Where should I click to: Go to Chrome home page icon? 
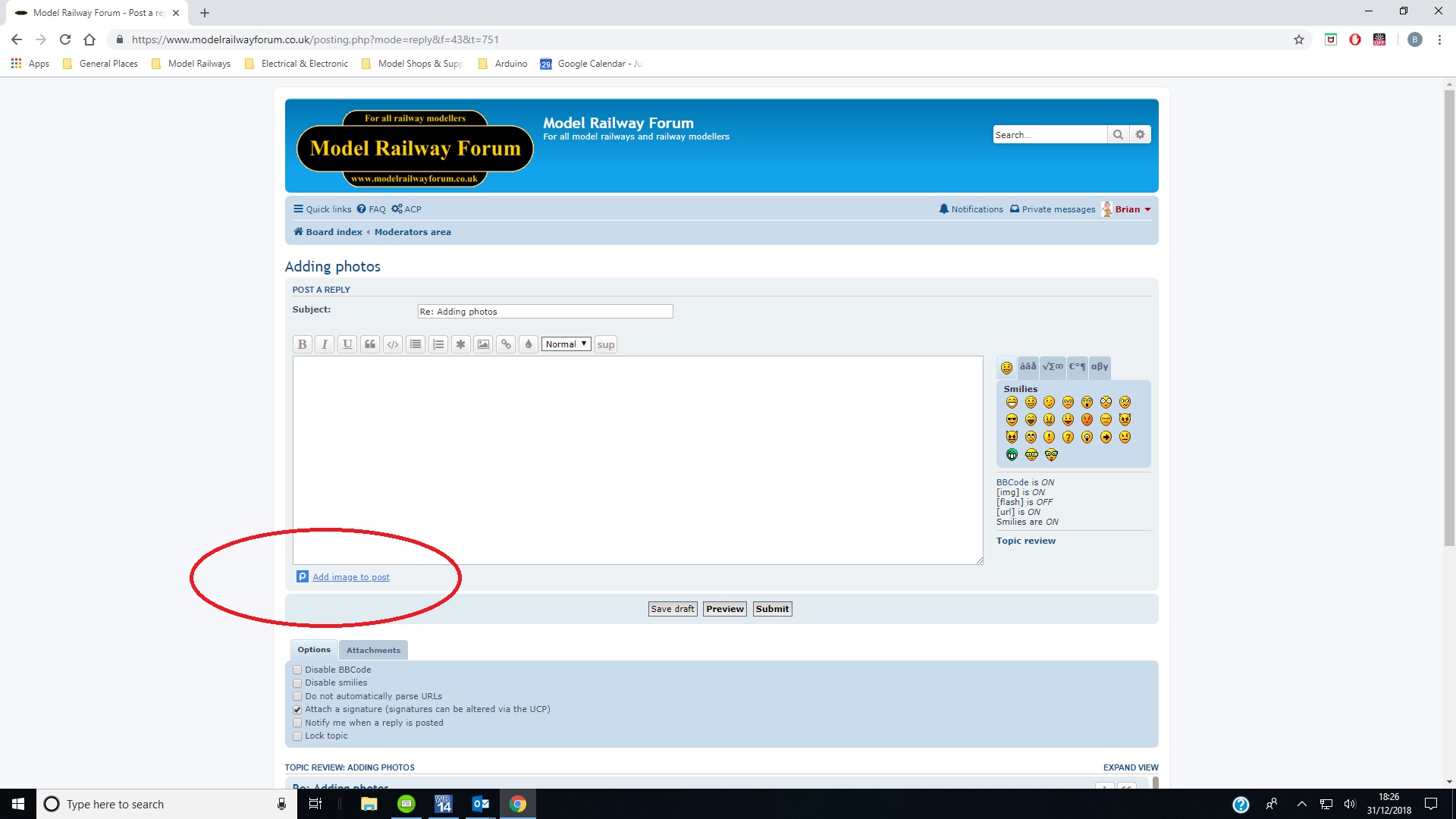[89, 39]
